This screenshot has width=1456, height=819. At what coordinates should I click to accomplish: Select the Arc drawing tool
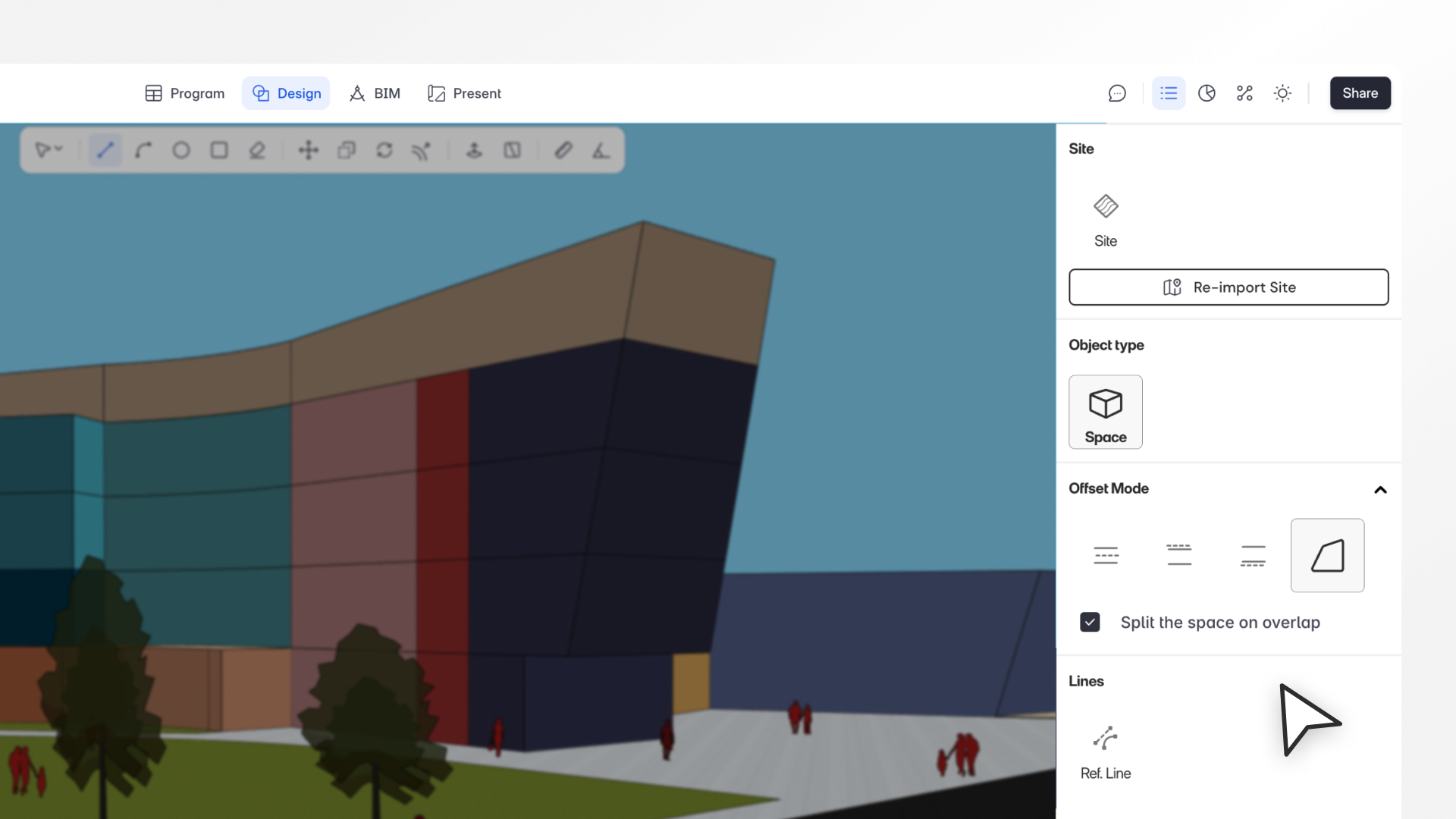point(143,150)
